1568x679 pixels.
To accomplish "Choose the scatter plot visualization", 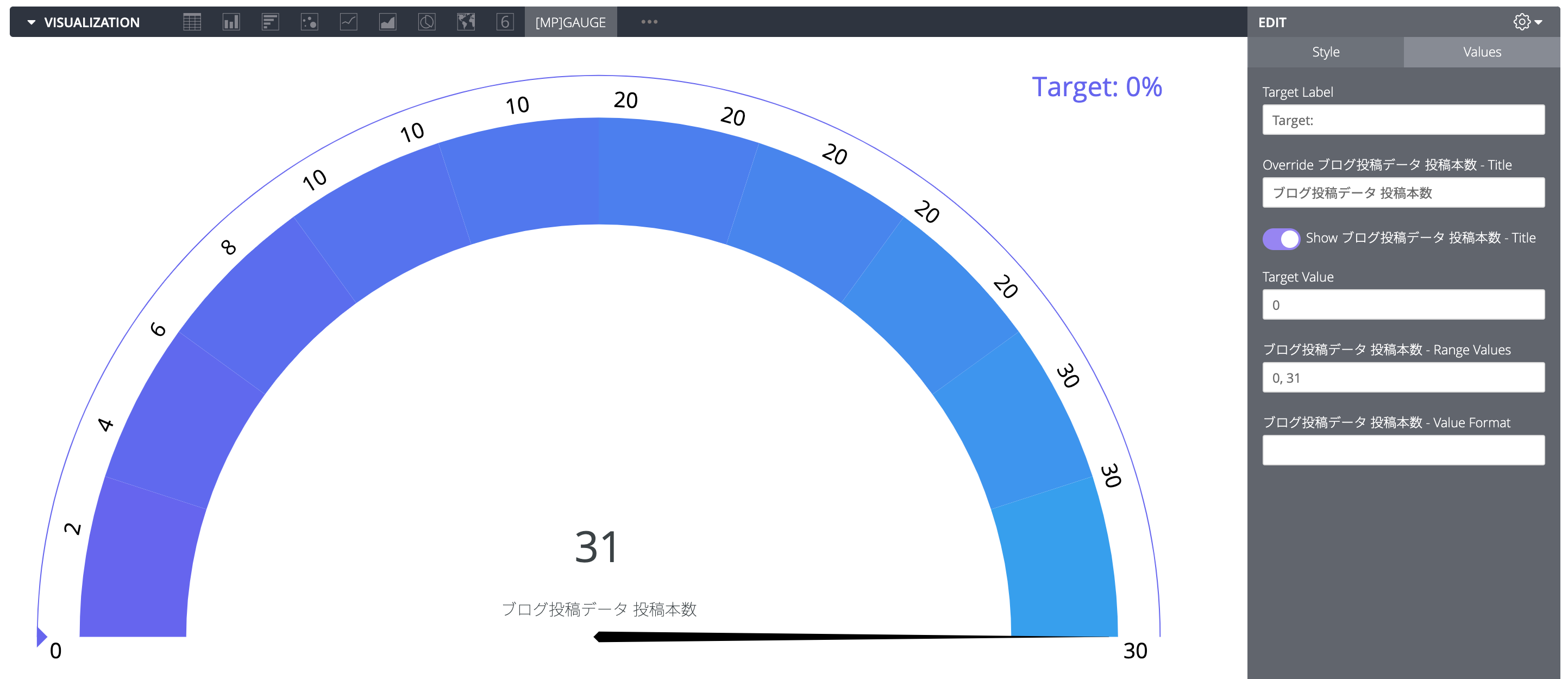I will tap(309, 22).
